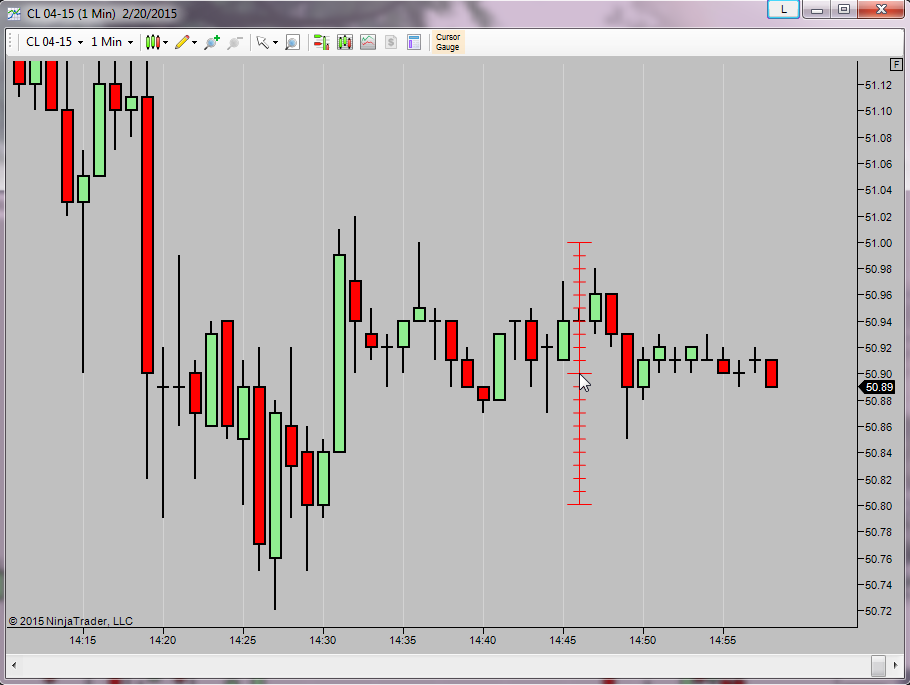
Task: Open the chart Properties icon
Action: click(x=414, y=42)
